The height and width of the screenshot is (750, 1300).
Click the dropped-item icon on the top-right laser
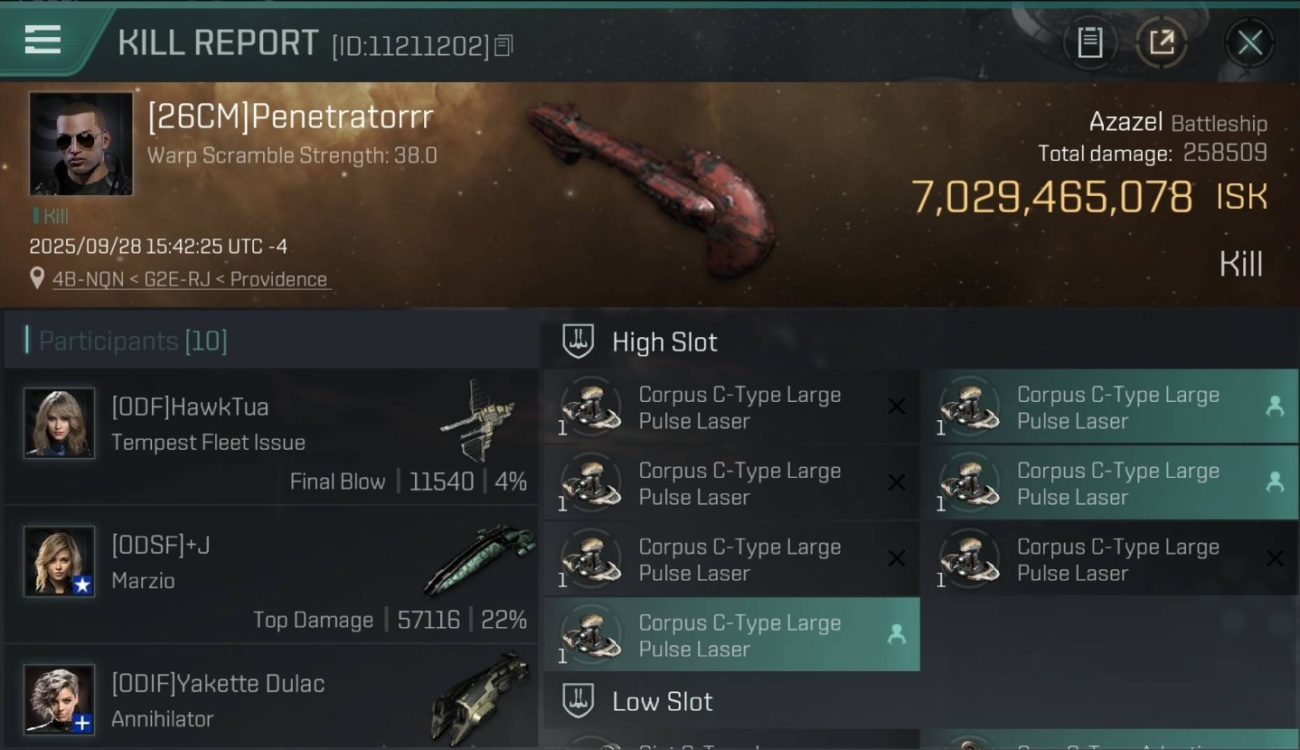pyautogui.click(x=1274, y=406)
